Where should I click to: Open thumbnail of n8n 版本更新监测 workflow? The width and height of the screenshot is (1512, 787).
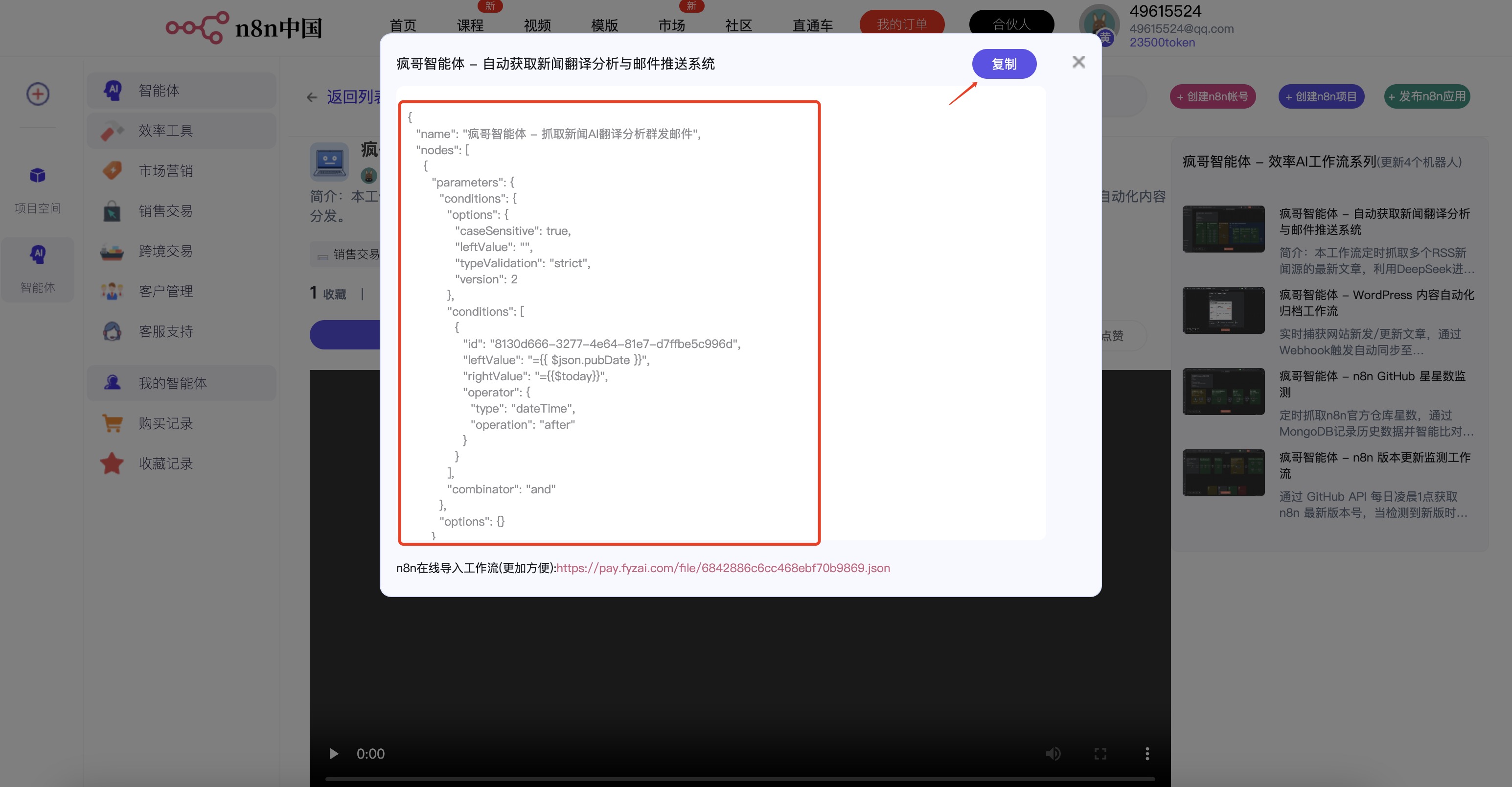(x=1223, y=472)
